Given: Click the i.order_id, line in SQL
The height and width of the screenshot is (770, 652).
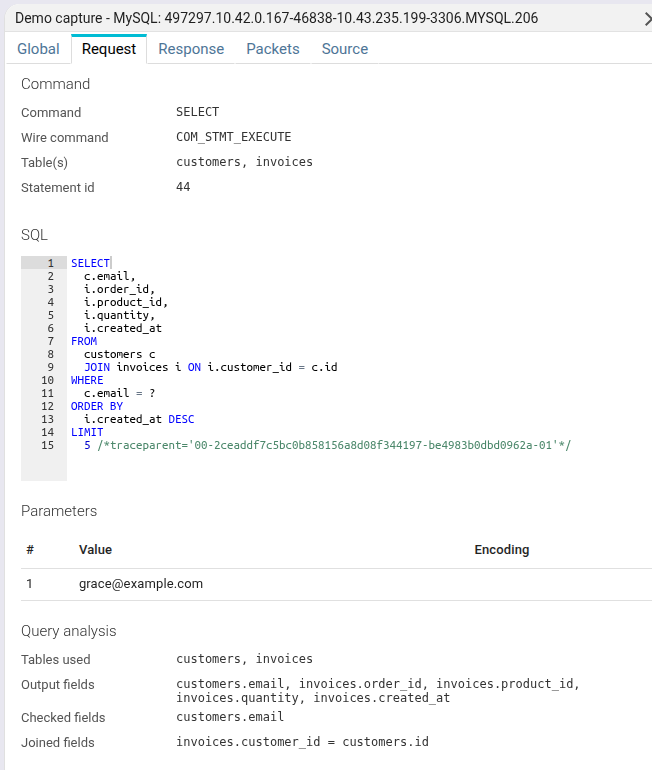Looking at the screenshot, I should pyautogui.click(x=119, y=289).
